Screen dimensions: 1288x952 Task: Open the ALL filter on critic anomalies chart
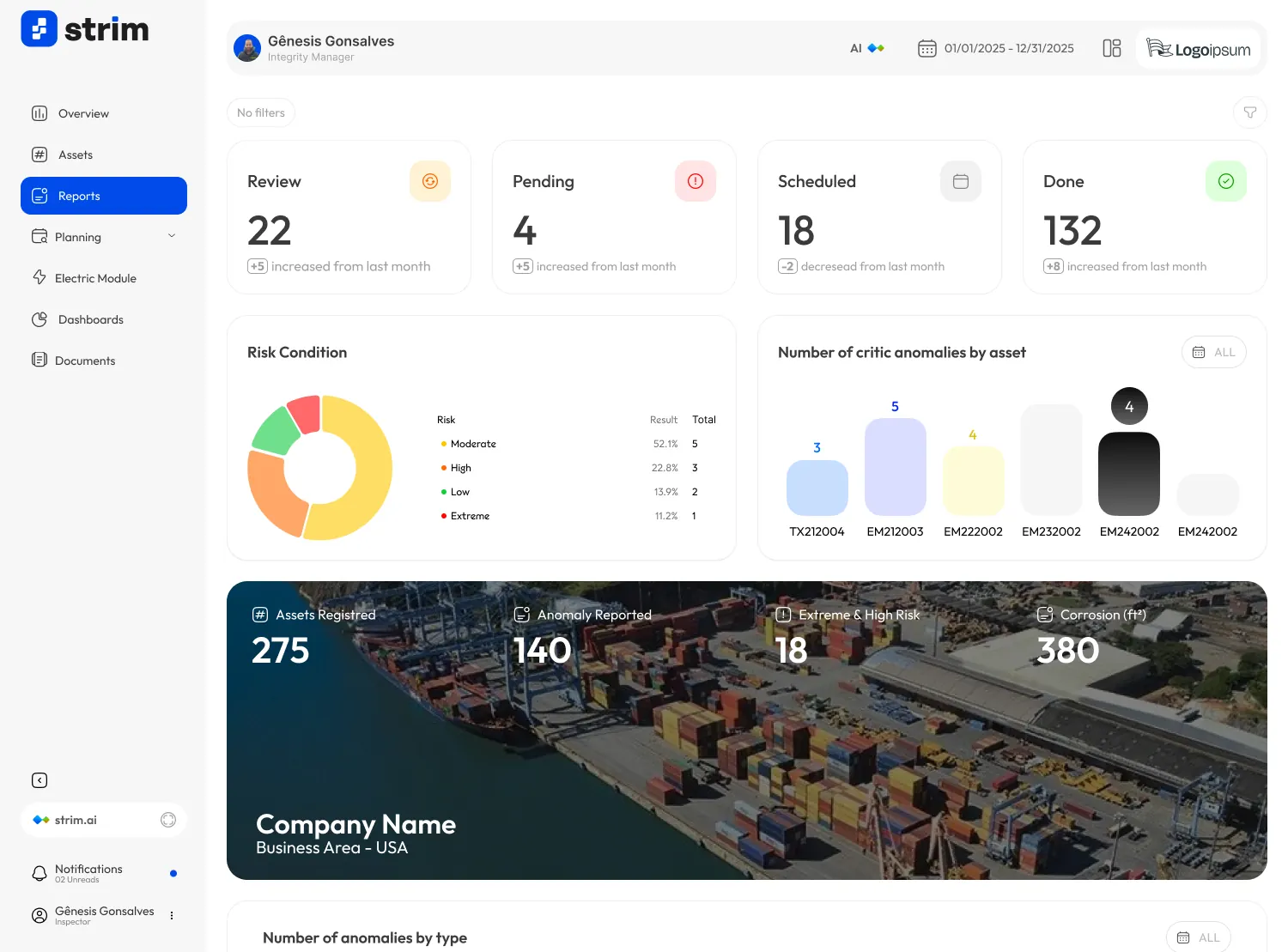point(1213,352)
